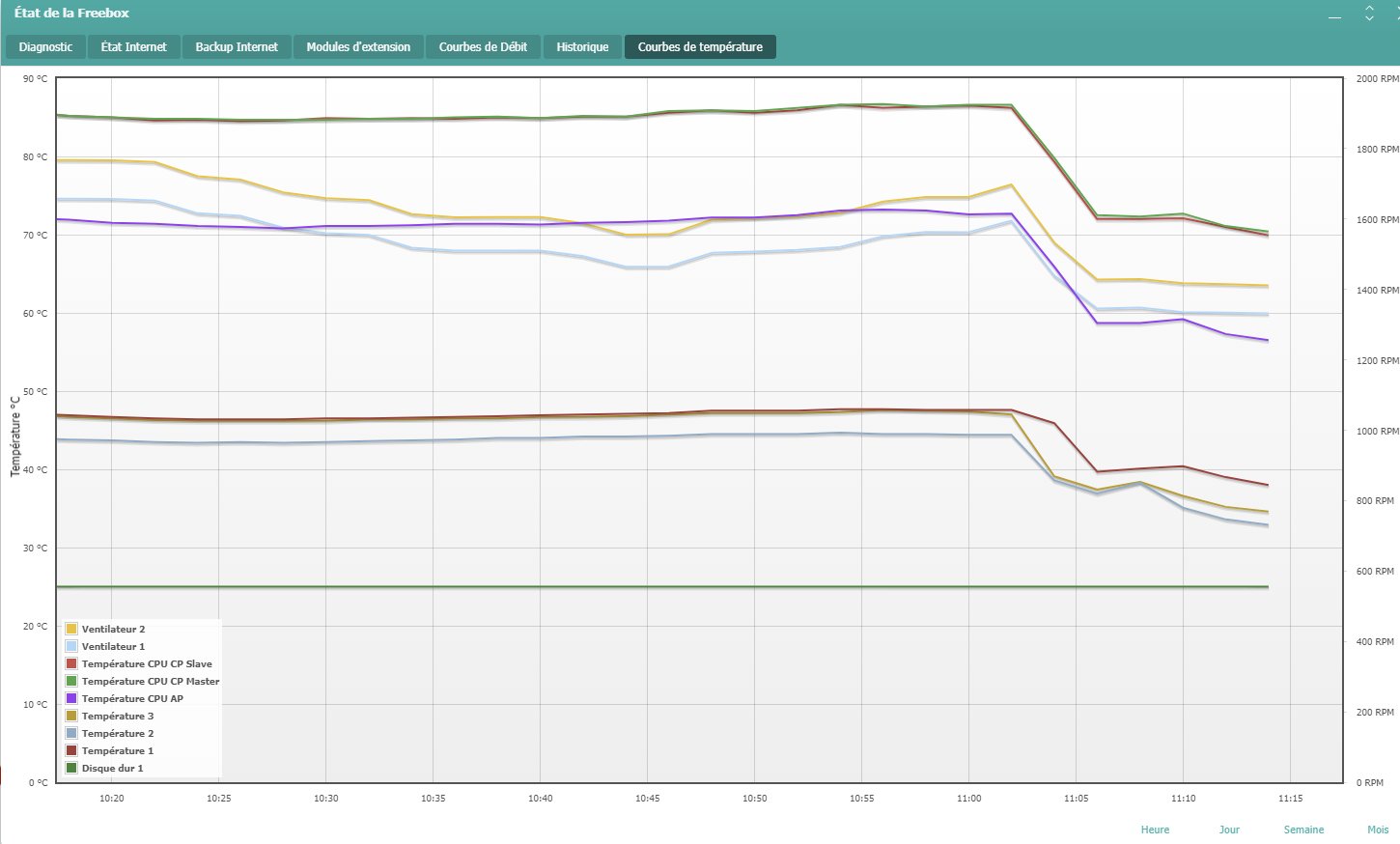Select Courbes de température tab
Image resolution: width=1400 pixels, height=844 pixels.
point(700,47)
